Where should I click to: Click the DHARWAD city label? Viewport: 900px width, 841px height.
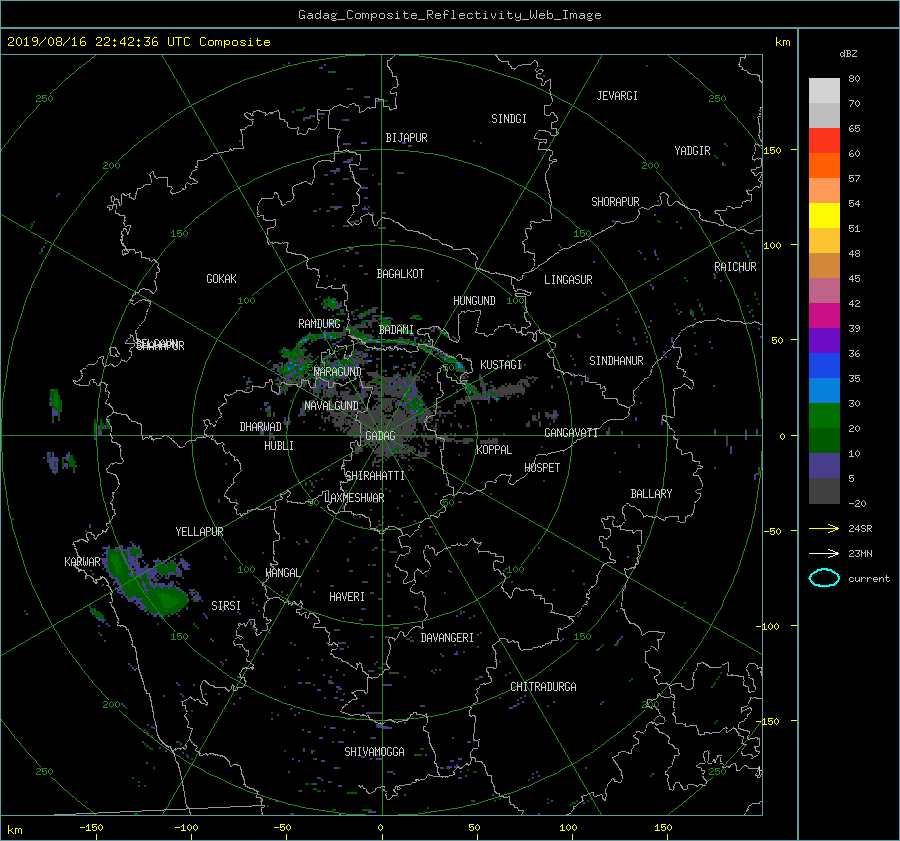[x=261, y=427]
